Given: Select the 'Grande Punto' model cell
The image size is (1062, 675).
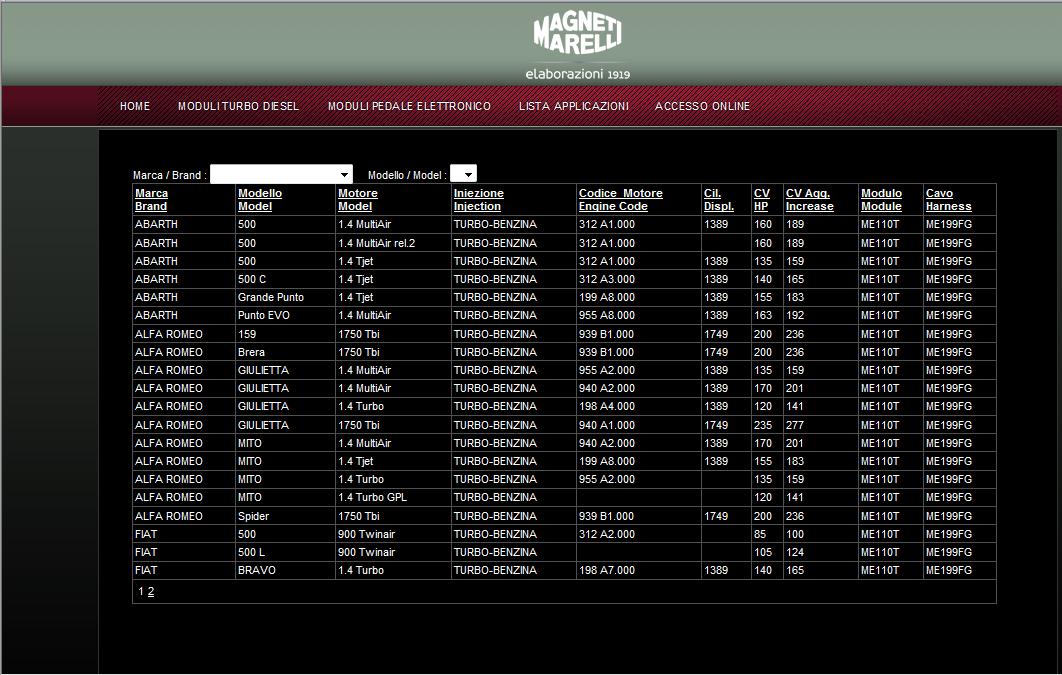Looking at the screenshot, I should pos(271,297).
